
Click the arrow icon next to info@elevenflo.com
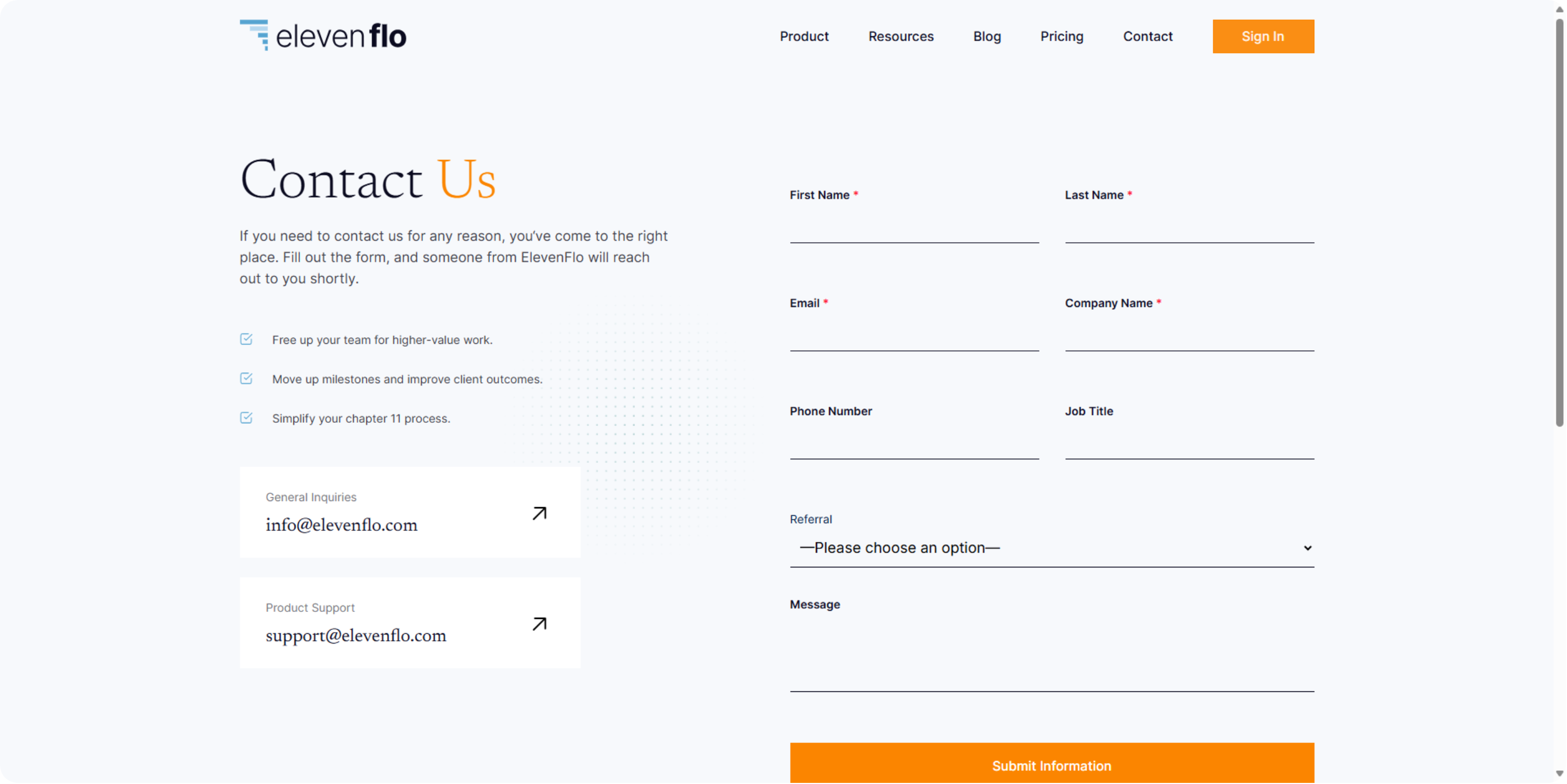pos(540,513)
